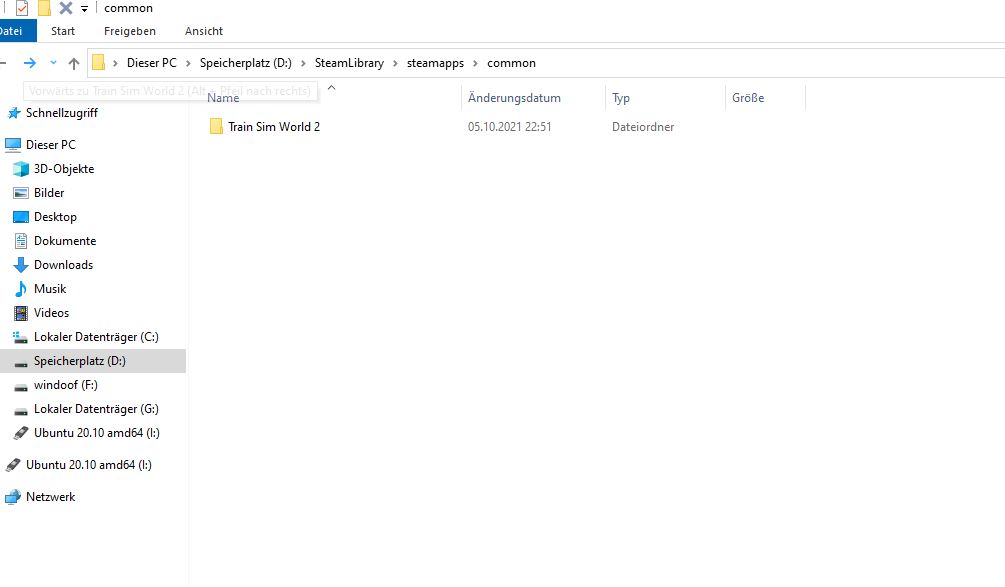The height and width of the screenshot is (587, 1005).
Task: Click the X delete icon in quick access toolbar
Action: tap(65, 8)
